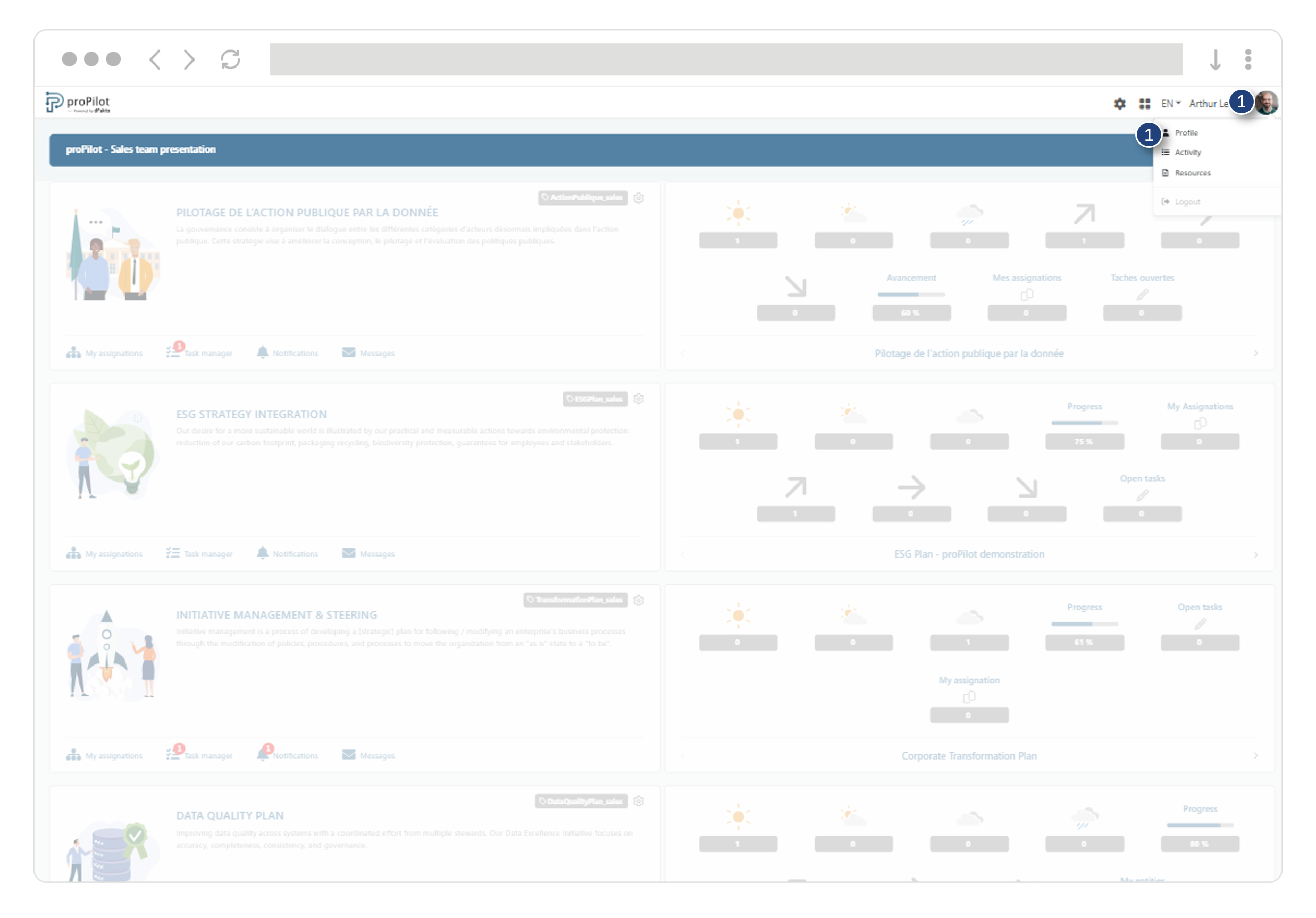Open the browser three-dot menu

click(1248, 59)
